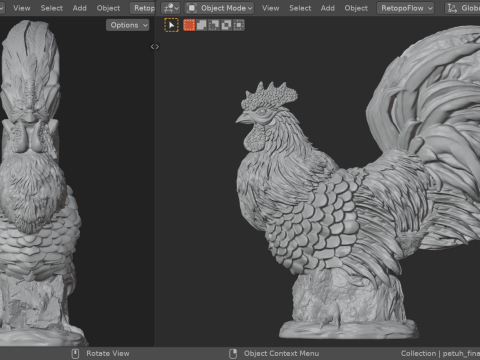Open the editor type selector dropdown
Image resolution: width=480 pixels, height=360 pixels.
[x=171, y=8]
